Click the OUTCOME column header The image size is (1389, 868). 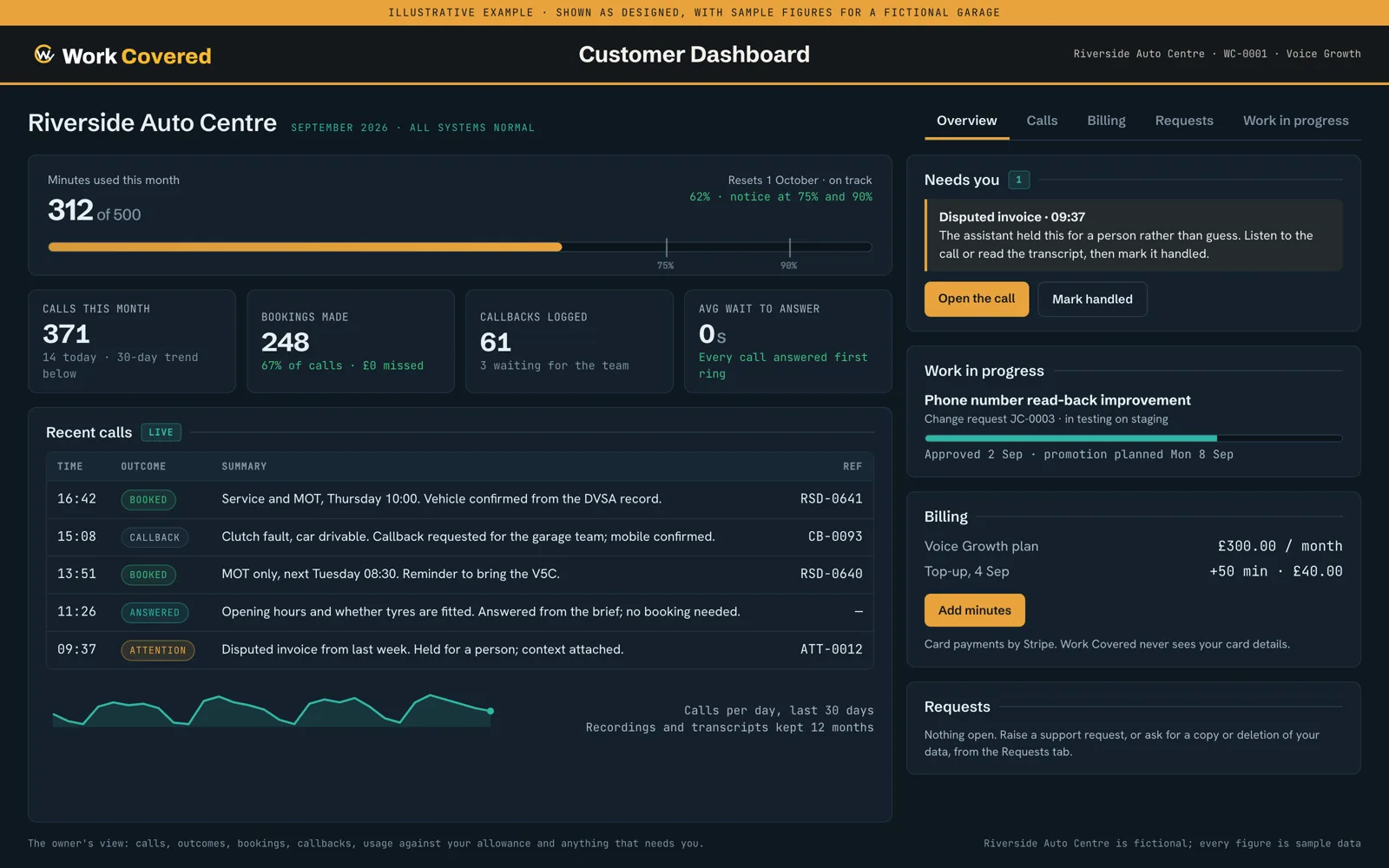pos(143,466)
